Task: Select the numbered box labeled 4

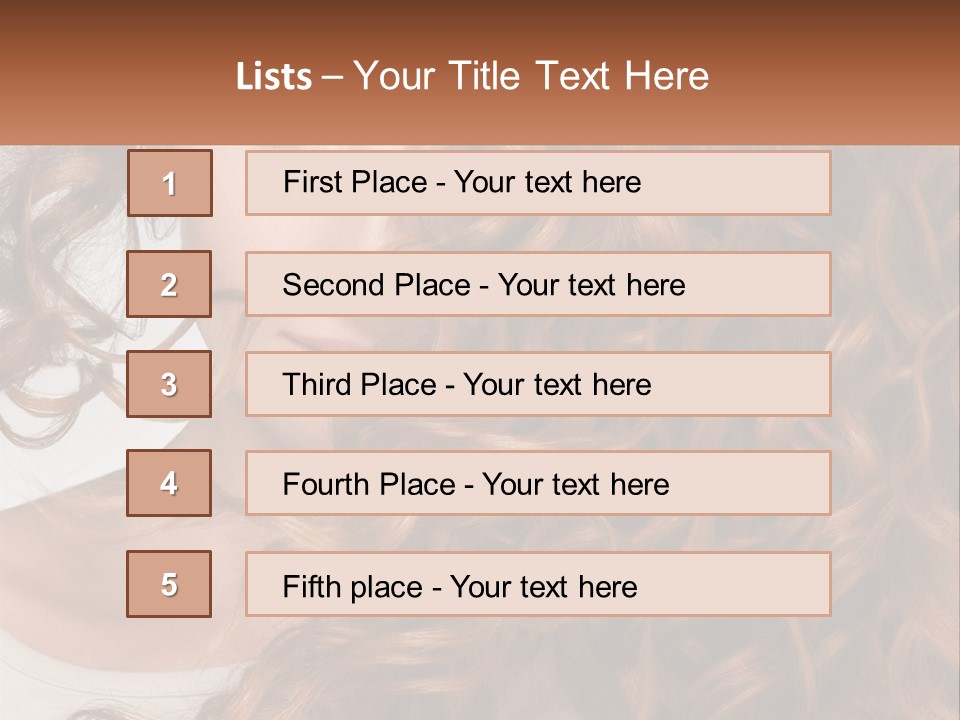Action: 169,483
